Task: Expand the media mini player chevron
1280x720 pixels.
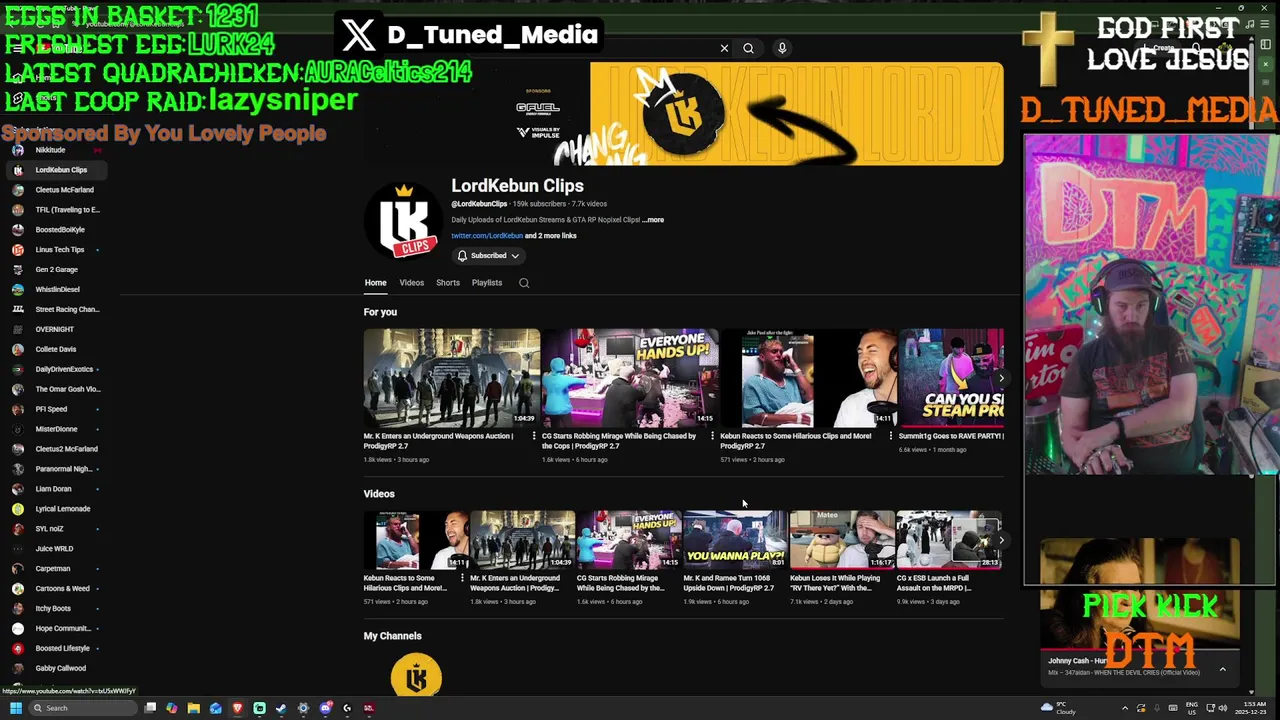Action: pos(1222,669)
